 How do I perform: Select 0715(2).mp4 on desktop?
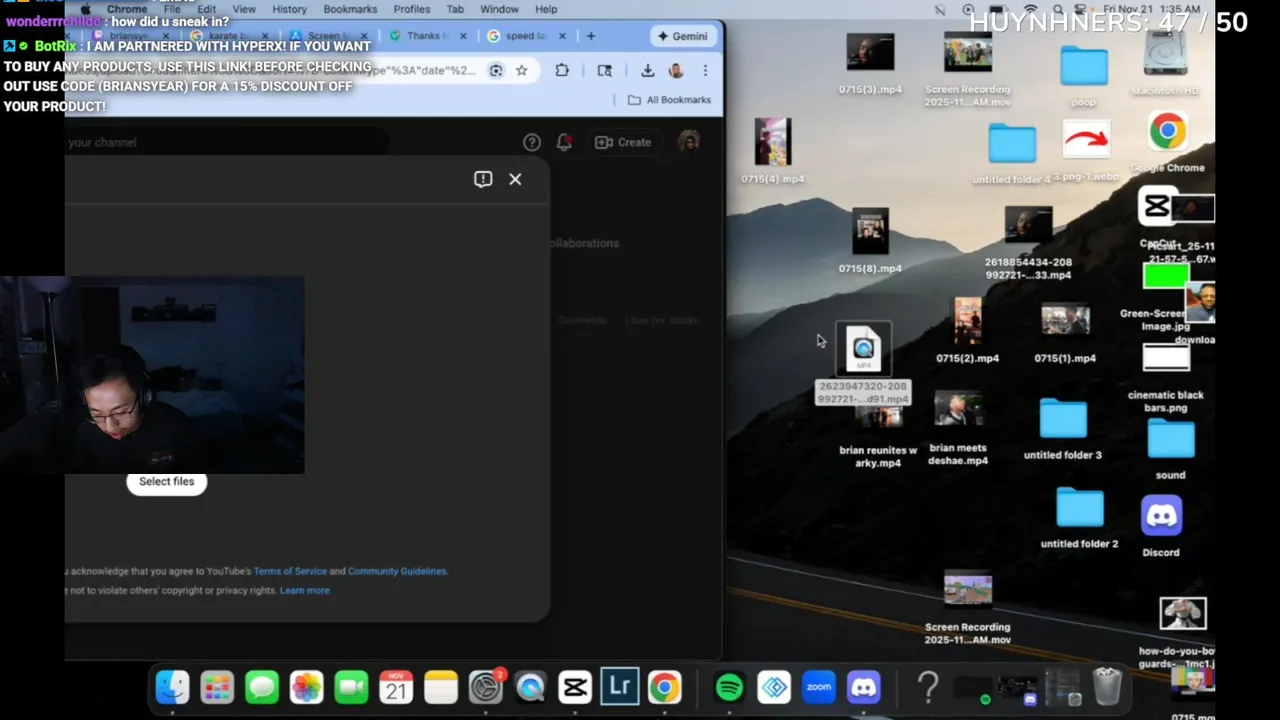(967, 330)
